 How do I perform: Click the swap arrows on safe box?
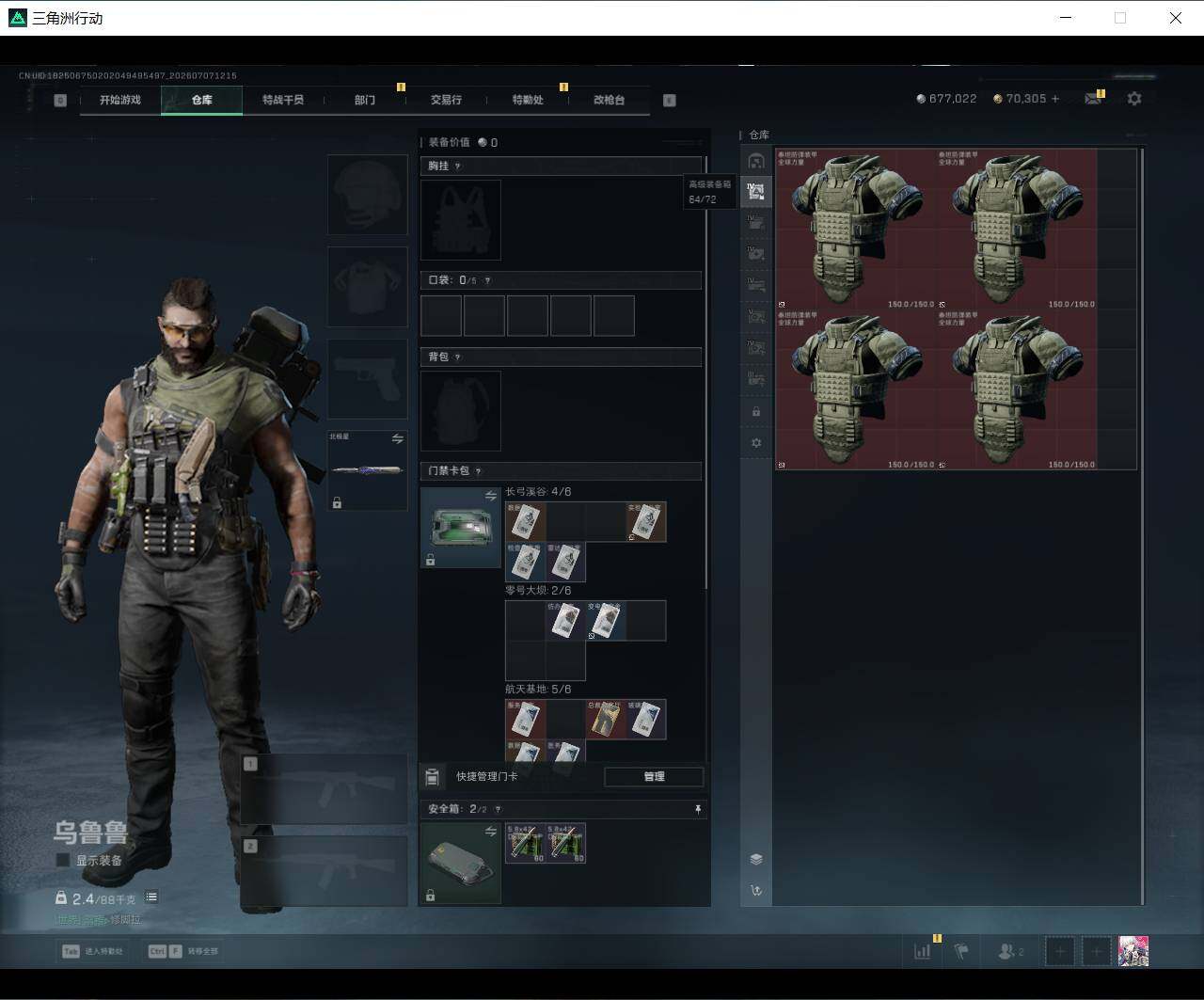tap(490, 832)
